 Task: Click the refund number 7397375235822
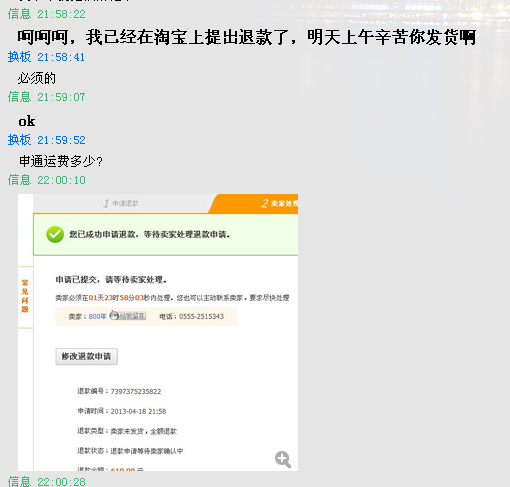coord(136,391)
